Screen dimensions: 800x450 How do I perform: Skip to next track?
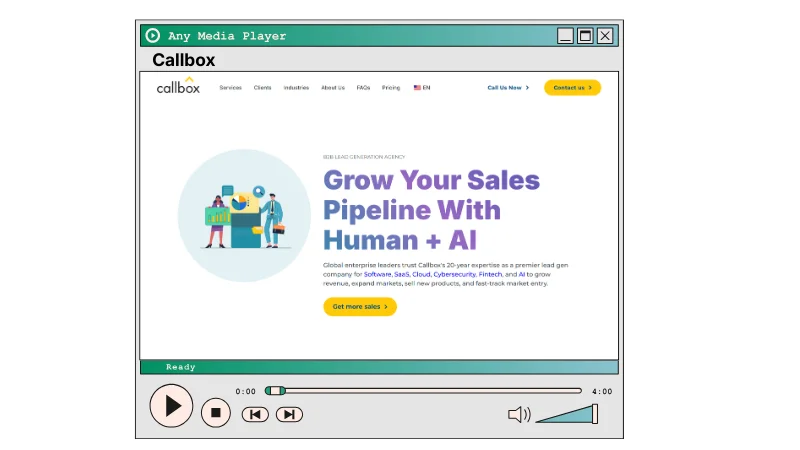click(289, 414)
